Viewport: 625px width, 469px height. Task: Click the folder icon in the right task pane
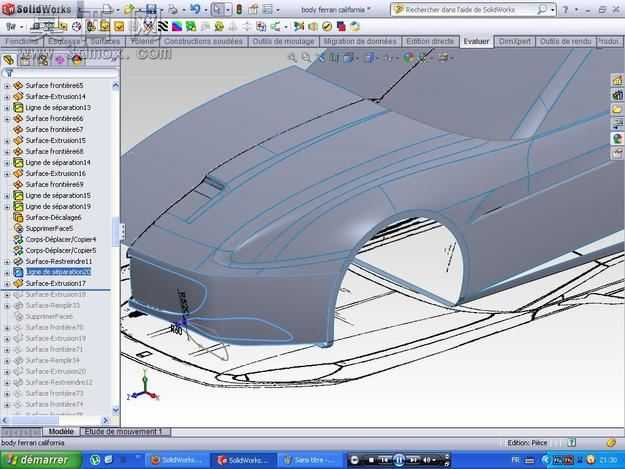(617, 109)
